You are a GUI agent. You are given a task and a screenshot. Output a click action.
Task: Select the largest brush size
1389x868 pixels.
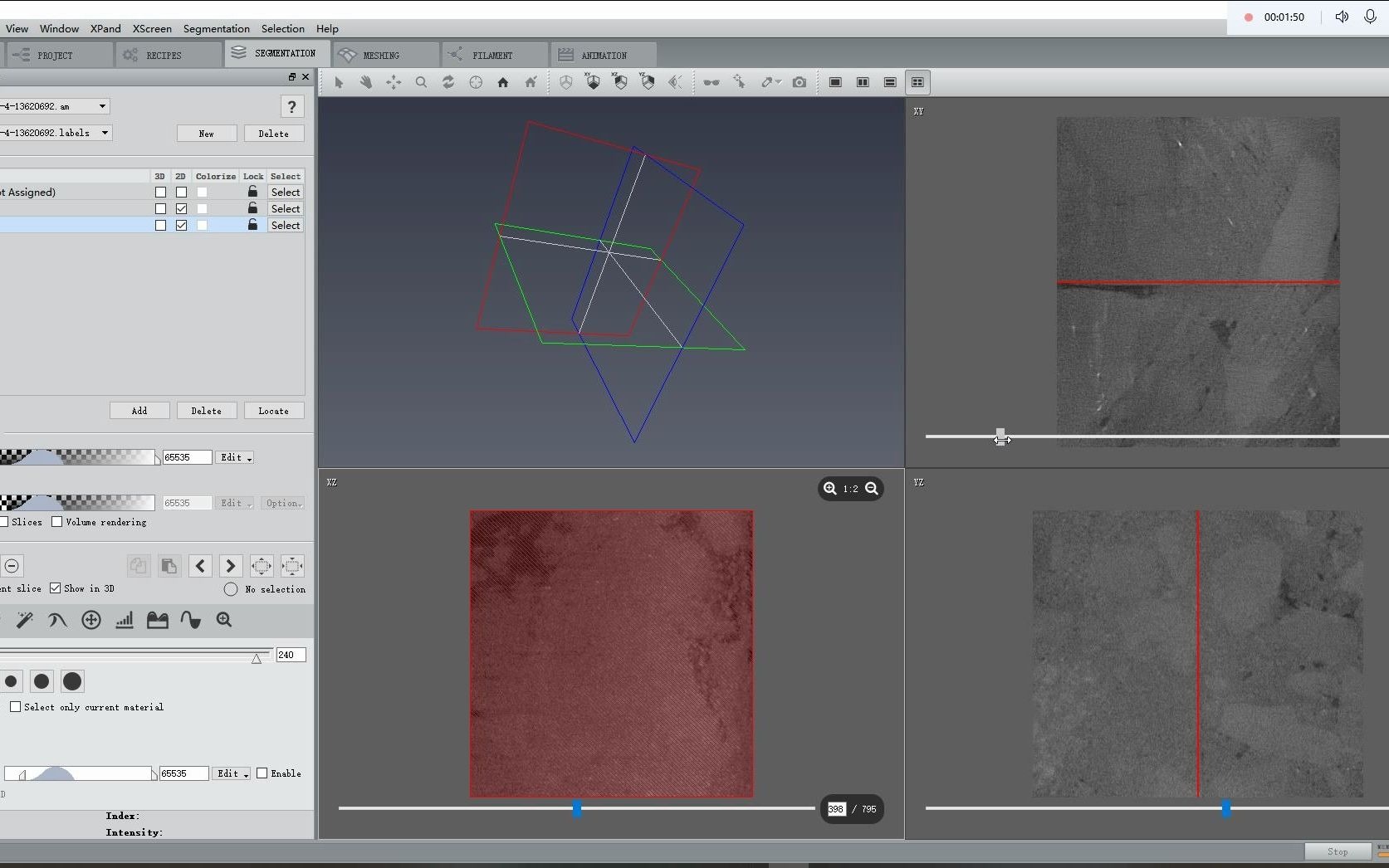(72, 681)
